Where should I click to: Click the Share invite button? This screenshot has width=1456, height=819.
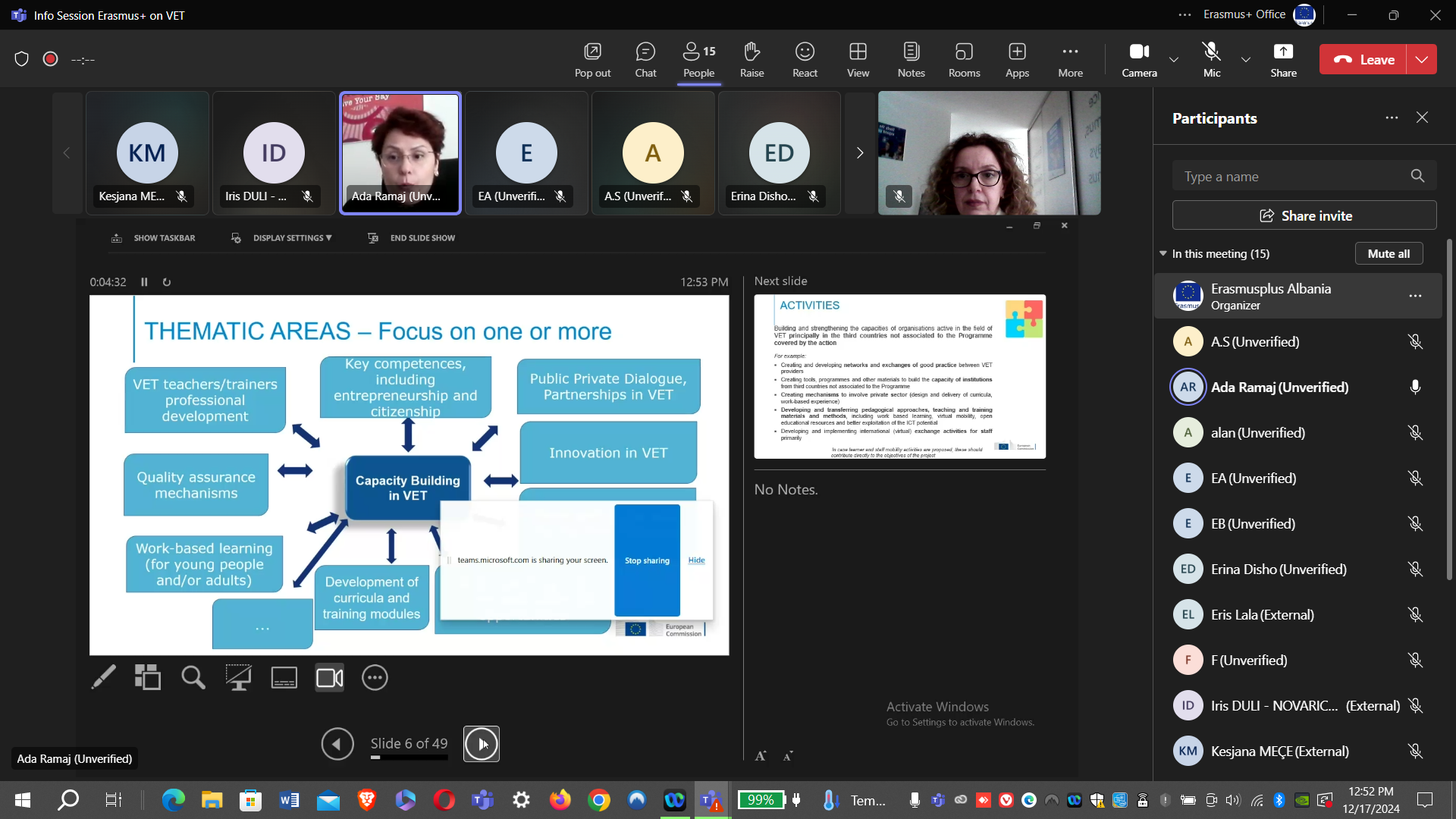1304,216
